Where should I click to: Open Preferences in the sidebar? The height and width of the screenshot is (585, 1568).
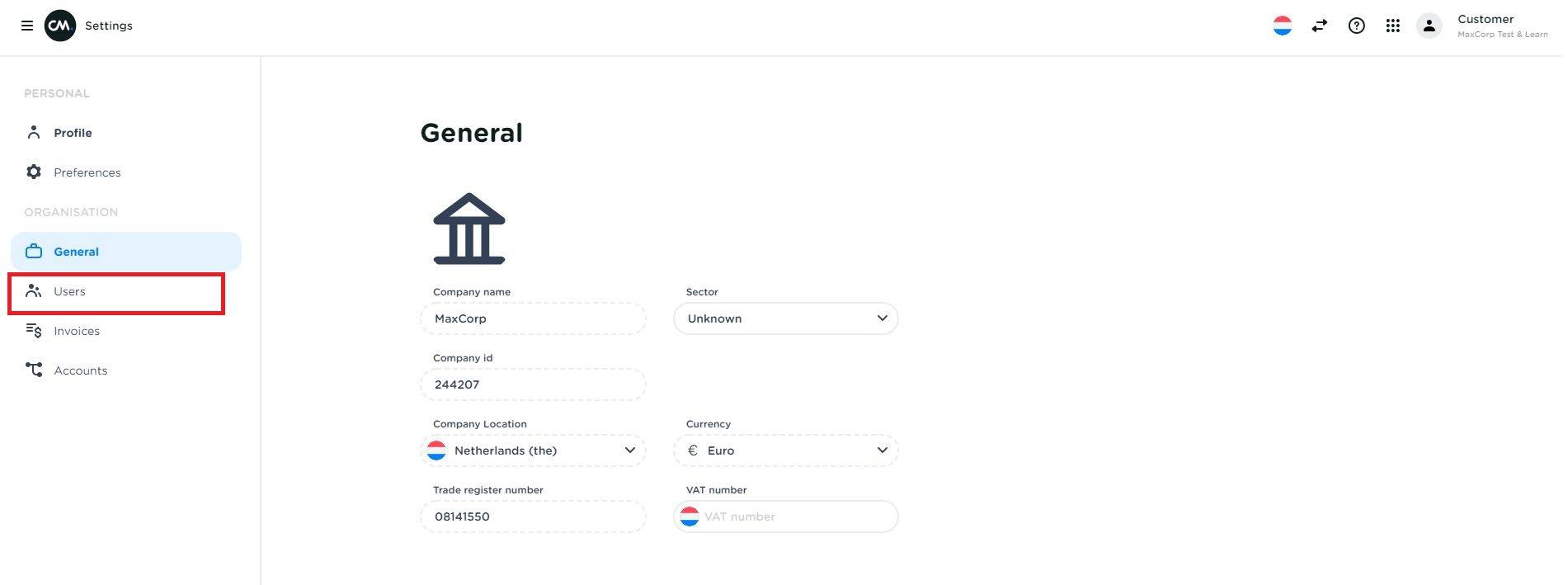(87, 172)
